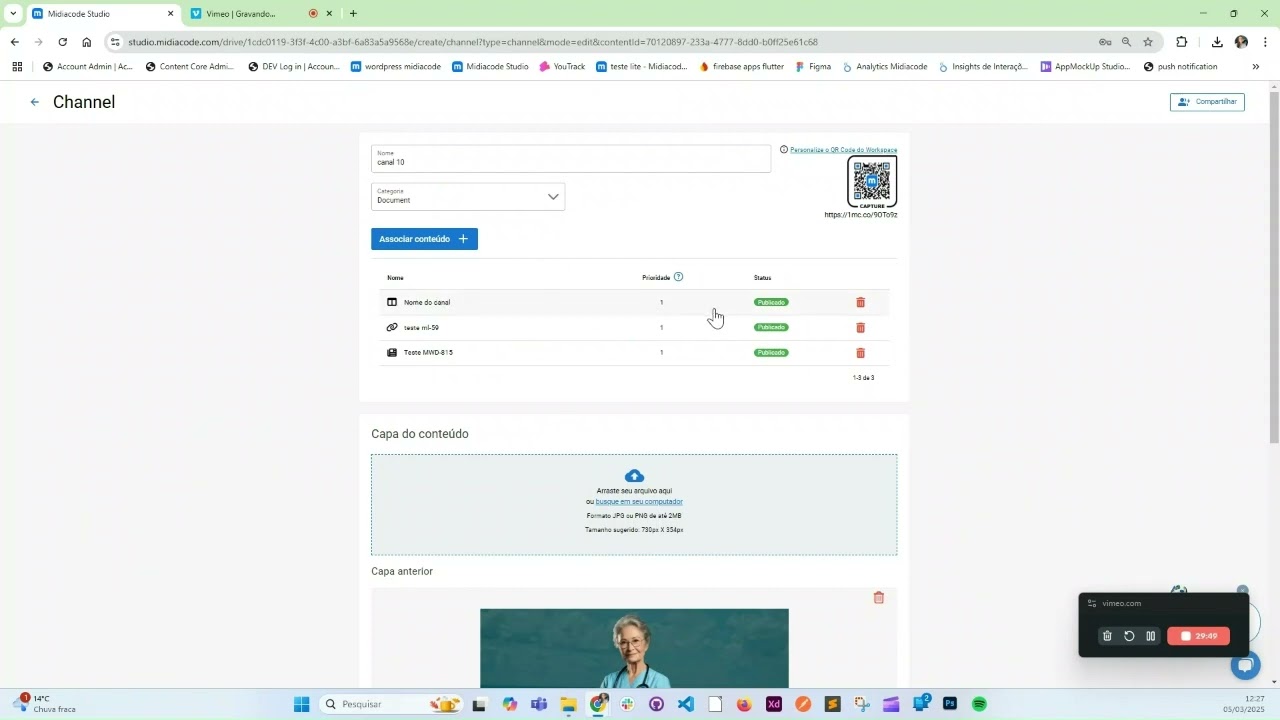1280x720 pixels.
Task: Open the bookmarks apps grid icon
Action: [x=17, y=67]
